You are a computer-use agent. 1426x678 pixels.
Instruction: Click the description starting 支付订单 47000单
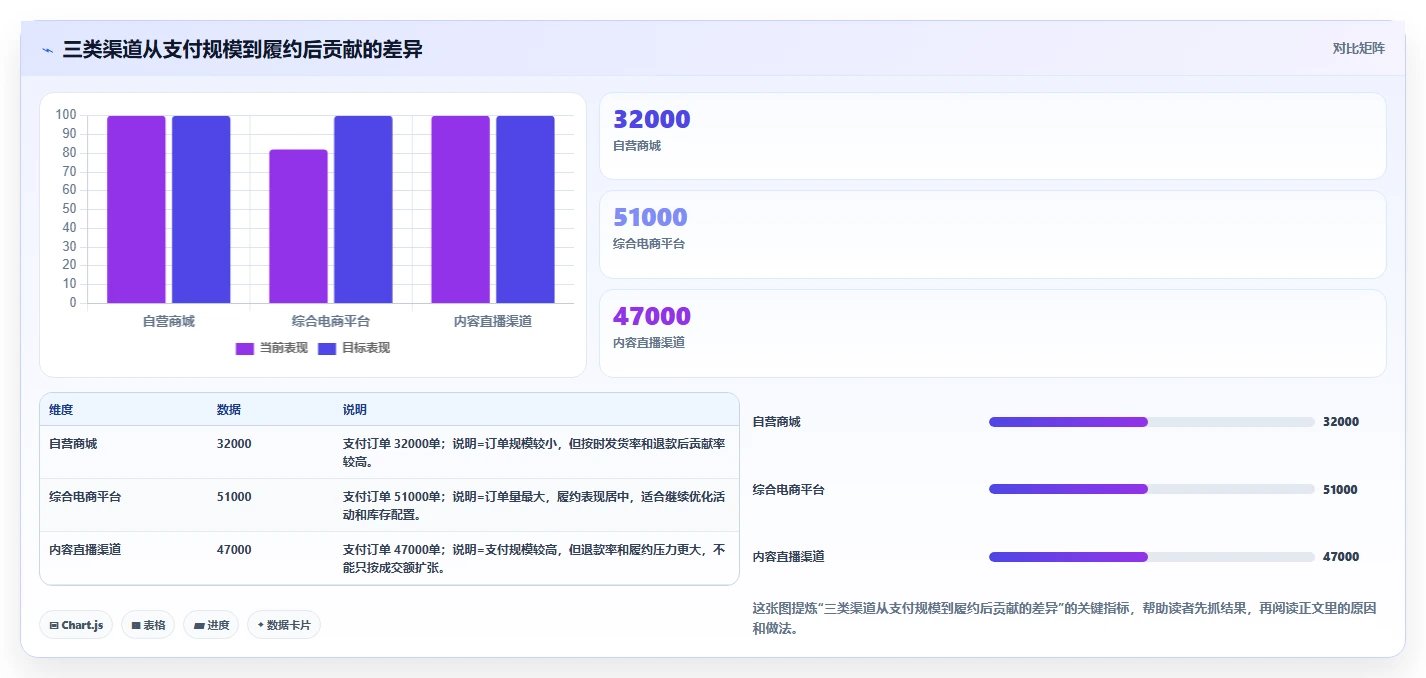(x=534, y=558)
